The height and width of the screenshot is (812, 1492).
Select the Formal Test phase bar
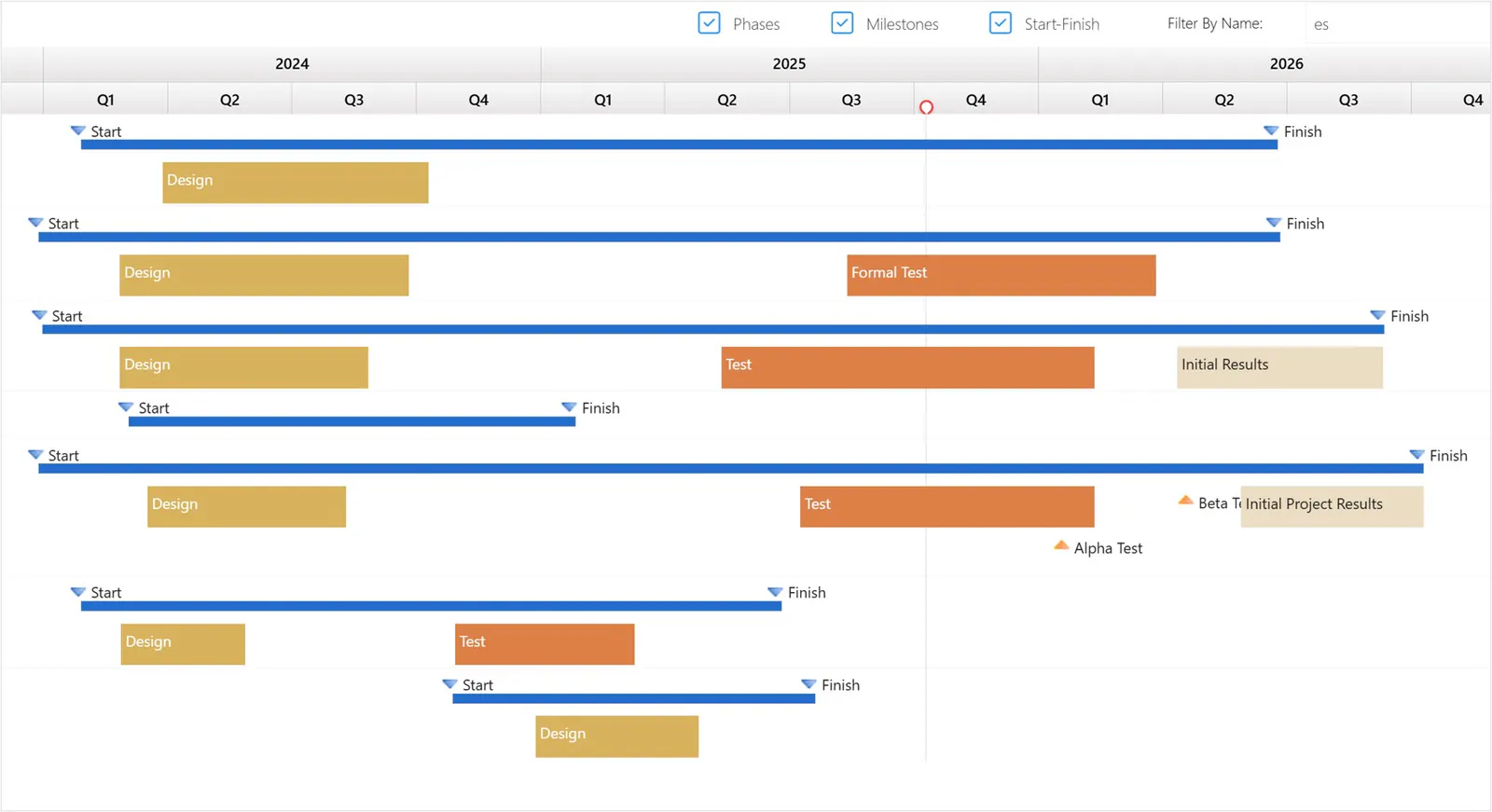point(1002,275)
